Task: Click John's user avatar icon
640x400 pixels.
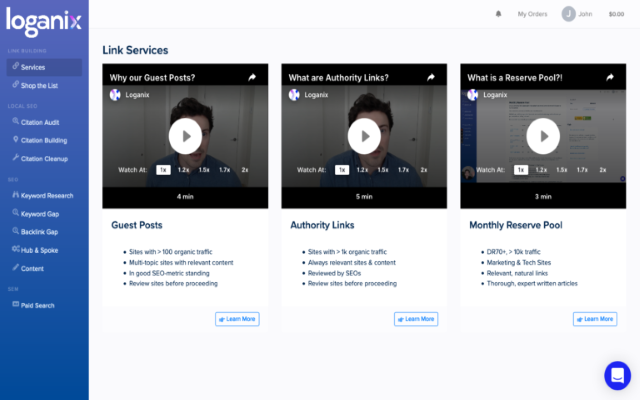Action: (569, 14)
